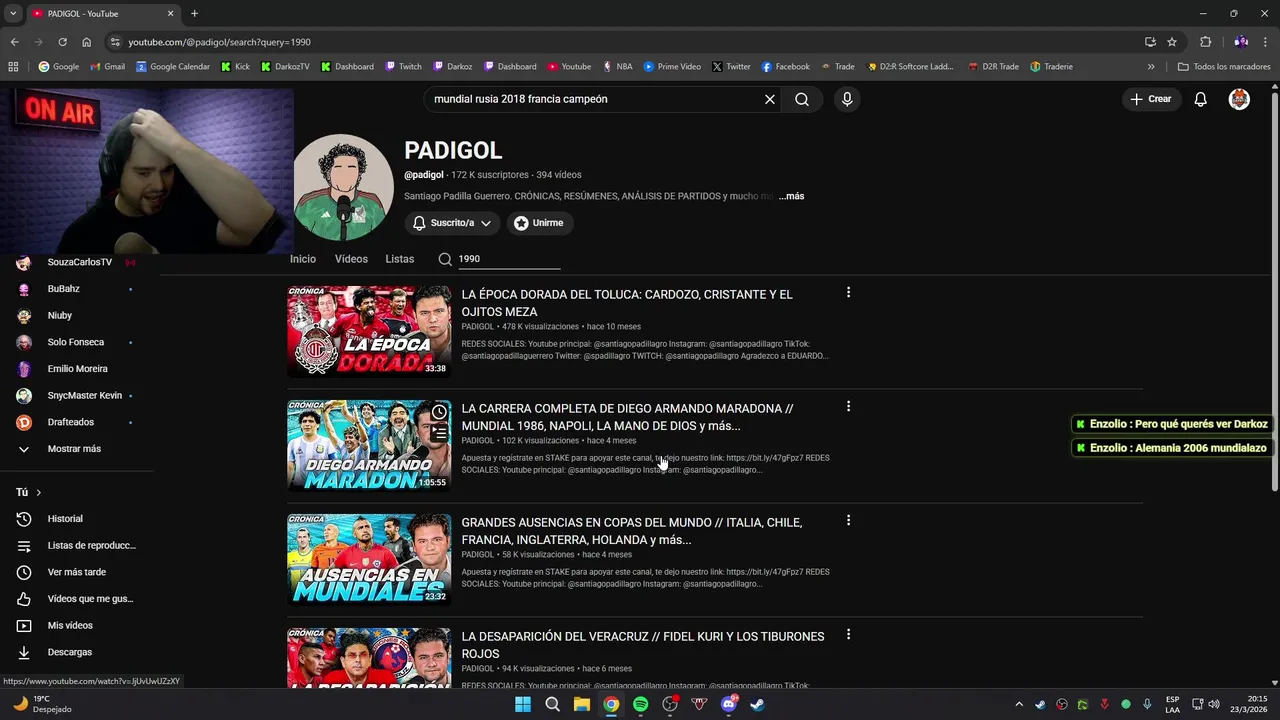
Task: Bookmark this page with star icon
Action: [x=1172, y=42]
